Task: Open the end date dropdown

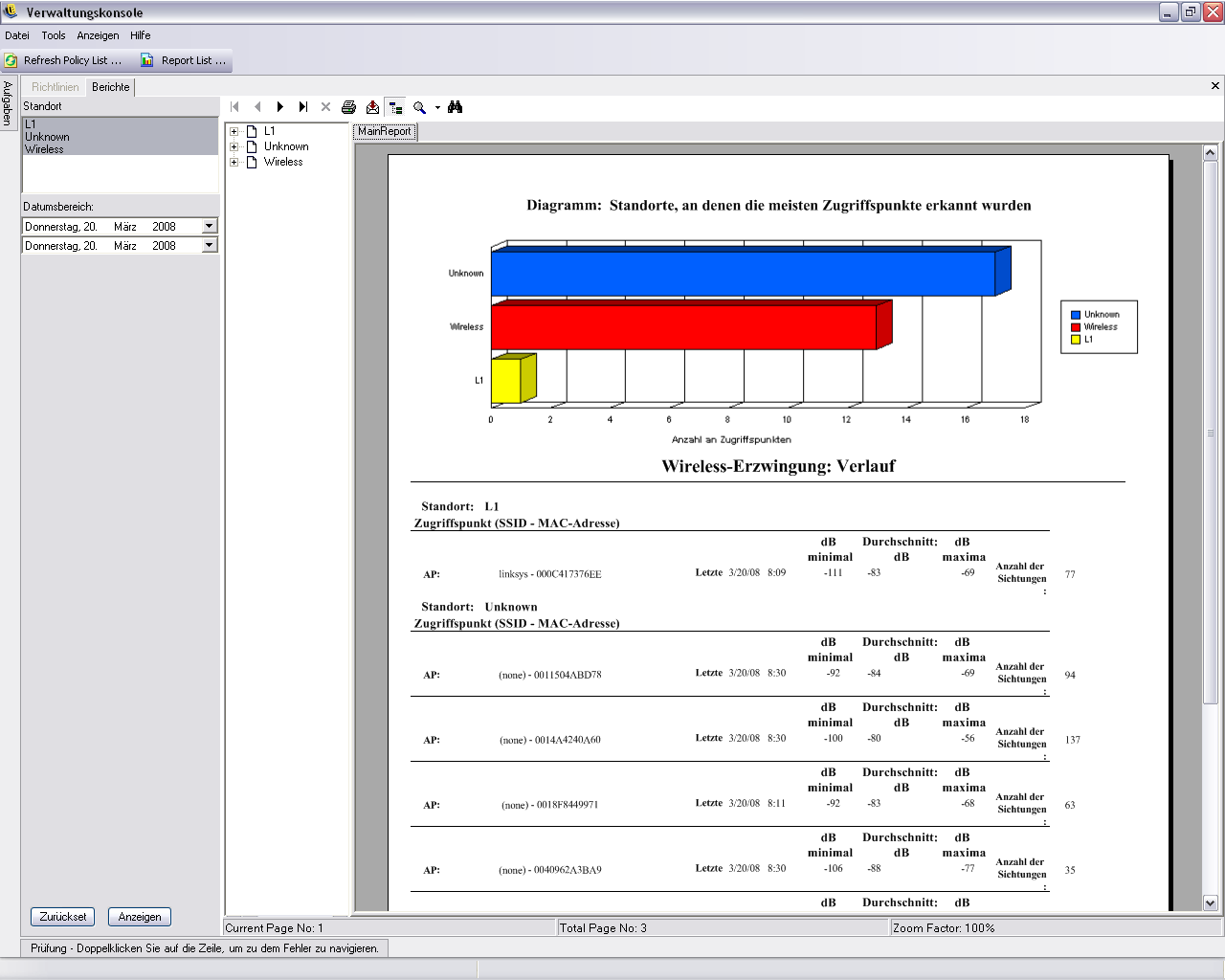Action: pos(210,245)
